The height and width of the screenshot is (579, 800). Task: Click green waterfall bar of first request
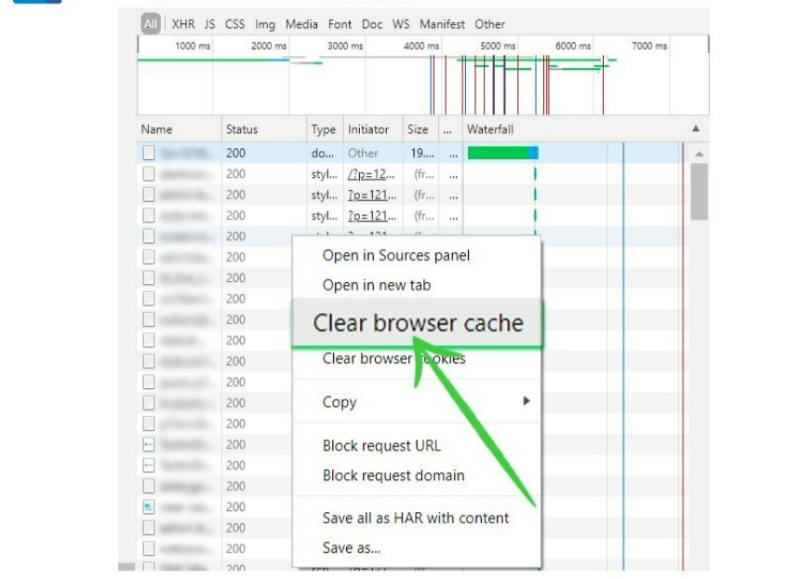[503, 153]
